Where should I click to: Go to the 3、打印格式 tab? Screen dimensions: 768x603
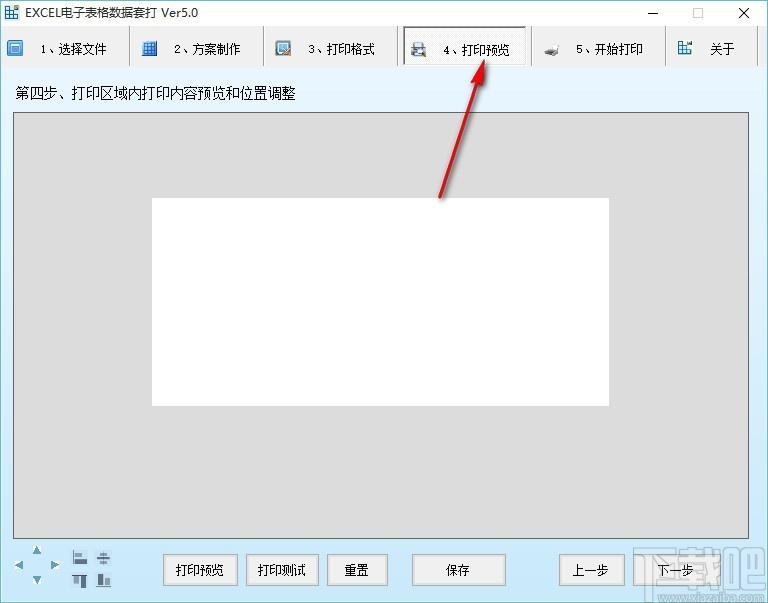click(331, 48)
